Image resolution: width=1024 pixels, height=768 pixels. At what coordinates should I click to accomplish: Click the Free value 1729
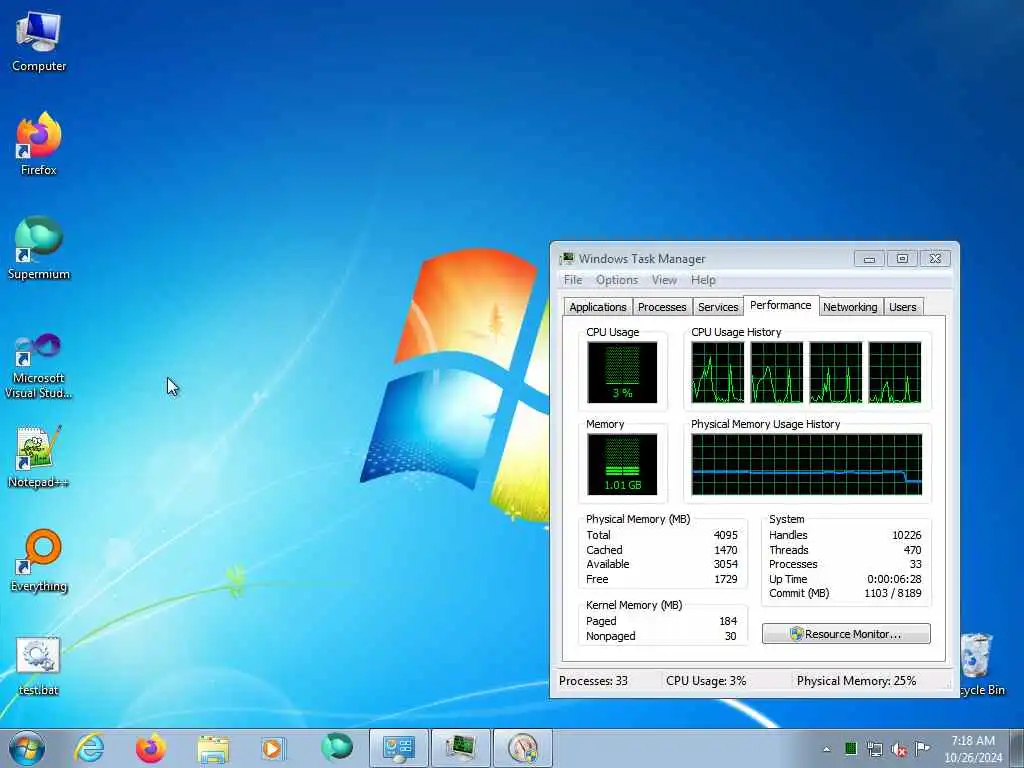tap(725, 579)
